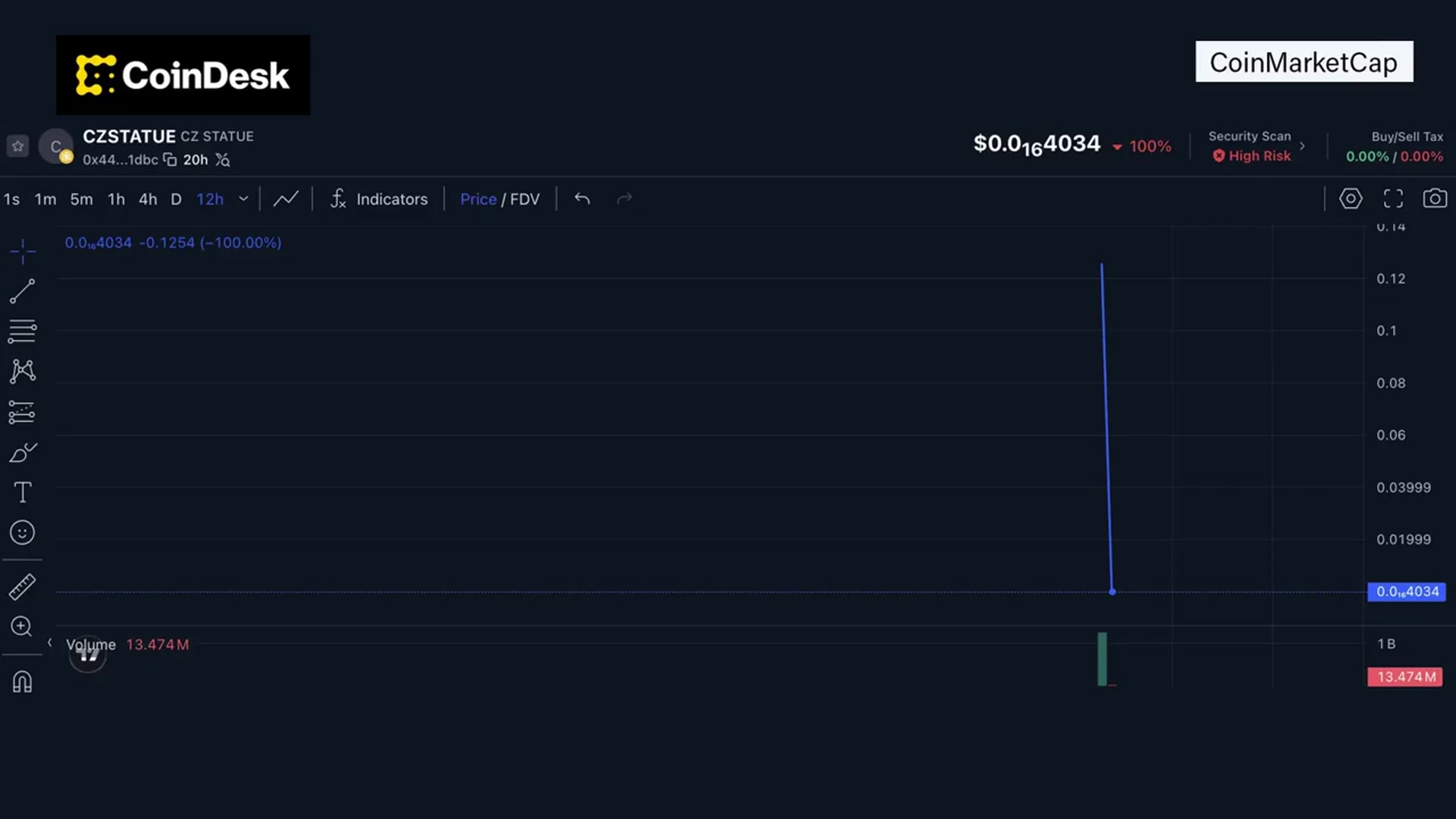
Task: Open the emoji sticker tool
Action: pyautogui.click(x=23, y=532)
